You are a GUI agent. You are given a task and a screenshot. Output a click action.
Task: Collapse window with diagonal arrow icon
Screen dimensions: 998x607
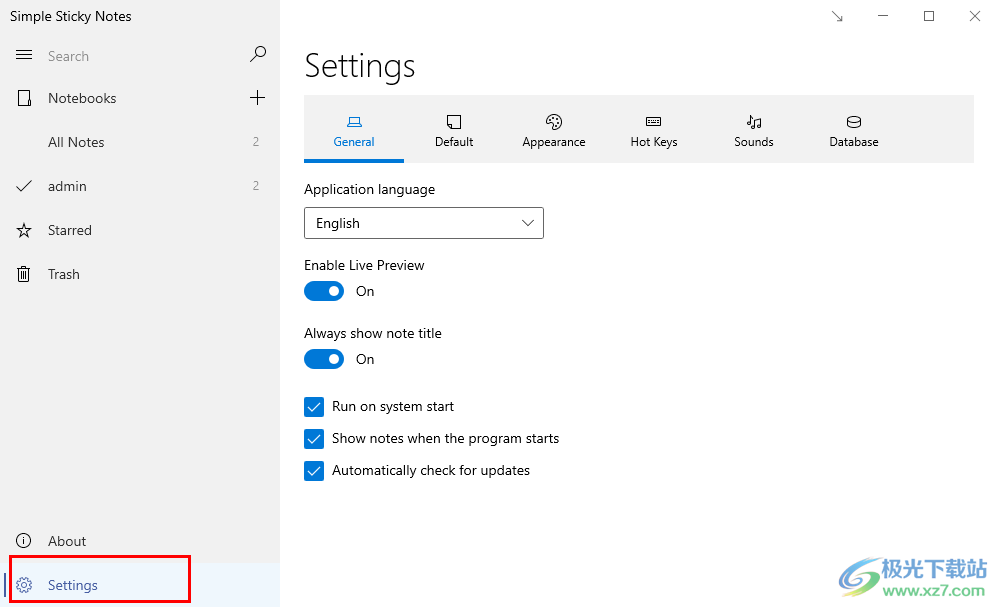[x=837, y=17]
